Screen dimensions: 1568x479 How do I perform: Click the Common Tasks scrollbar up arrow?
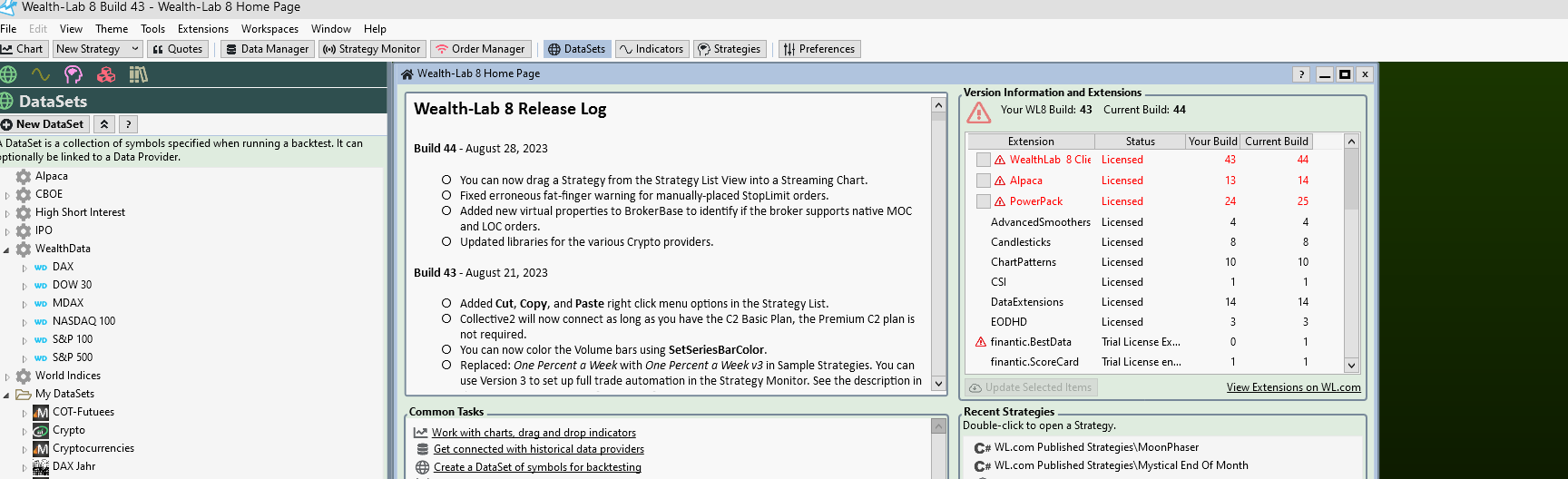(x=938, y=426)
